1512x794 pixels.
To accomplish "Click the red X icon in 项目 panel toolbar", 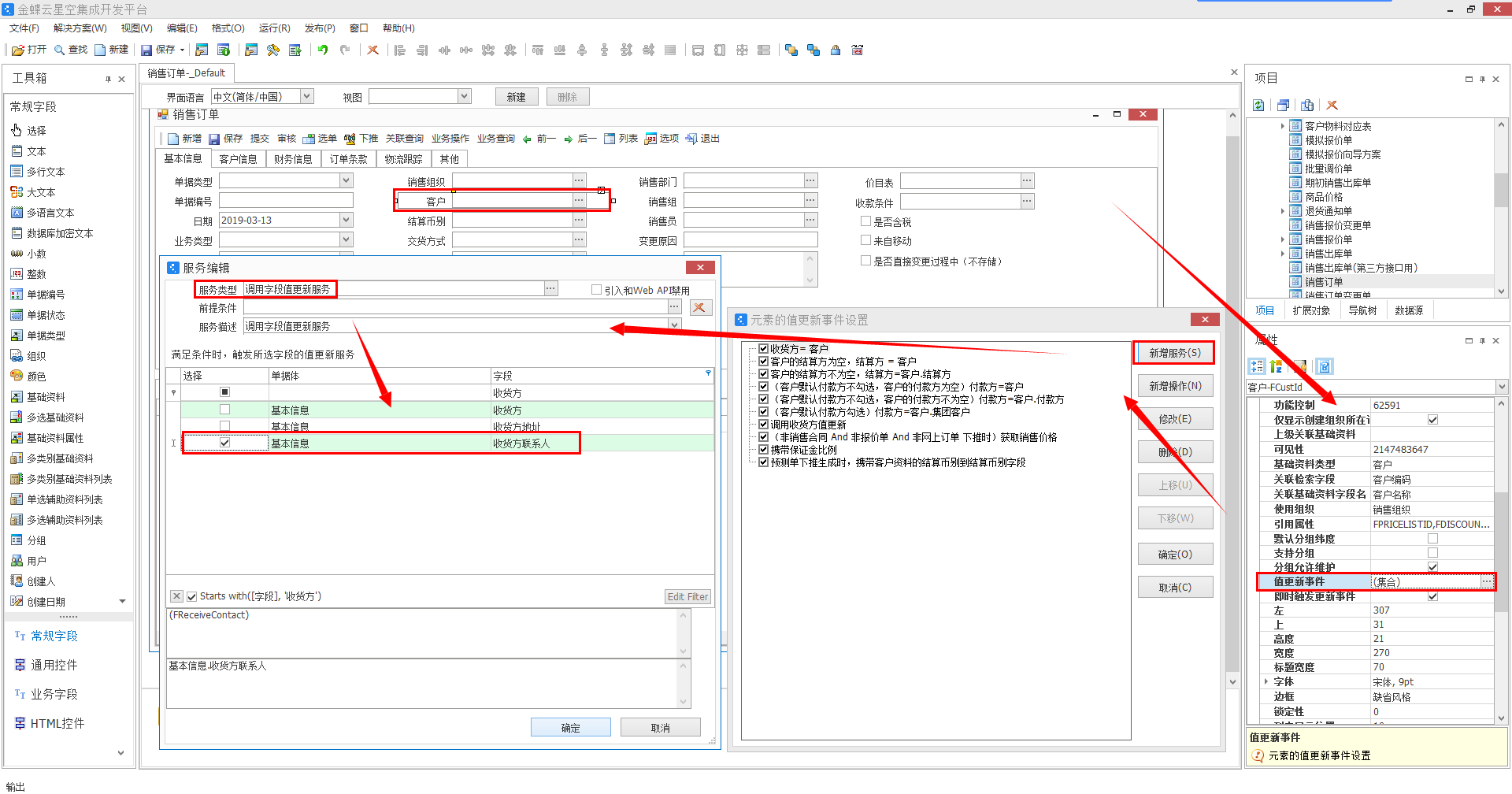I will pos(1332,105).
